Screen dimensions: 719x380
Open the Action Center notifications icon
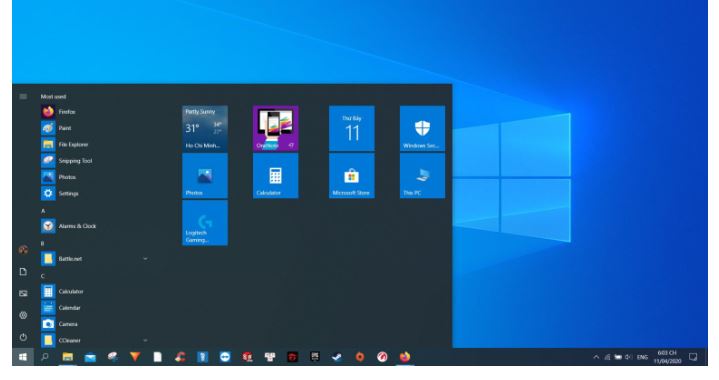693,357
